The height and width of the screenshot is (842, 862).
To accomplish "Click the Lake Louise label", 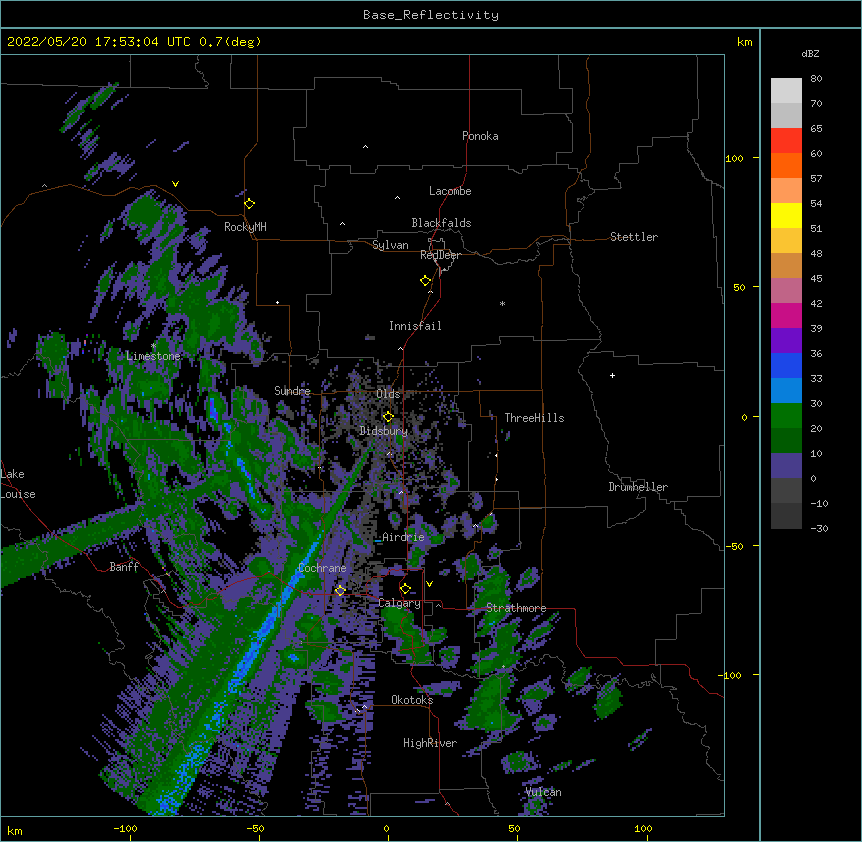I will [x=18, y=484].
